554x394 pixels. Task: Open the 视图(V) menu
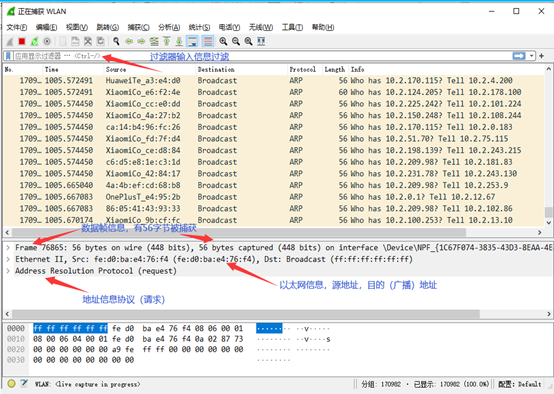point(77,27)
